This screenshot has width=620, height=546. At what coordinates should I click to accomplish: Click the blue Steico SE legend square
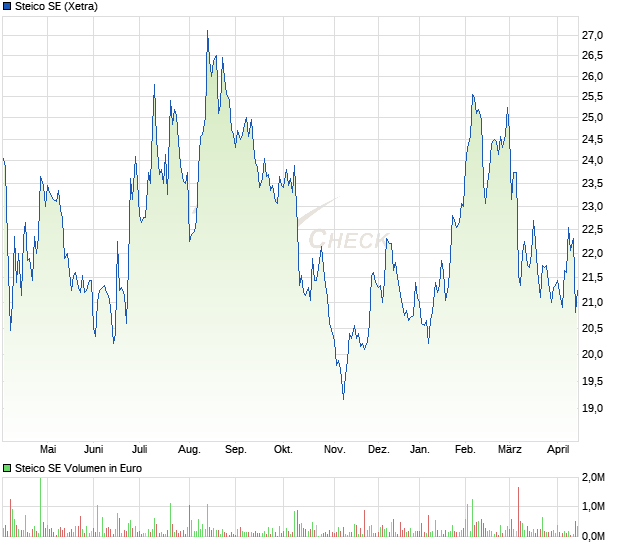[7, 6]
